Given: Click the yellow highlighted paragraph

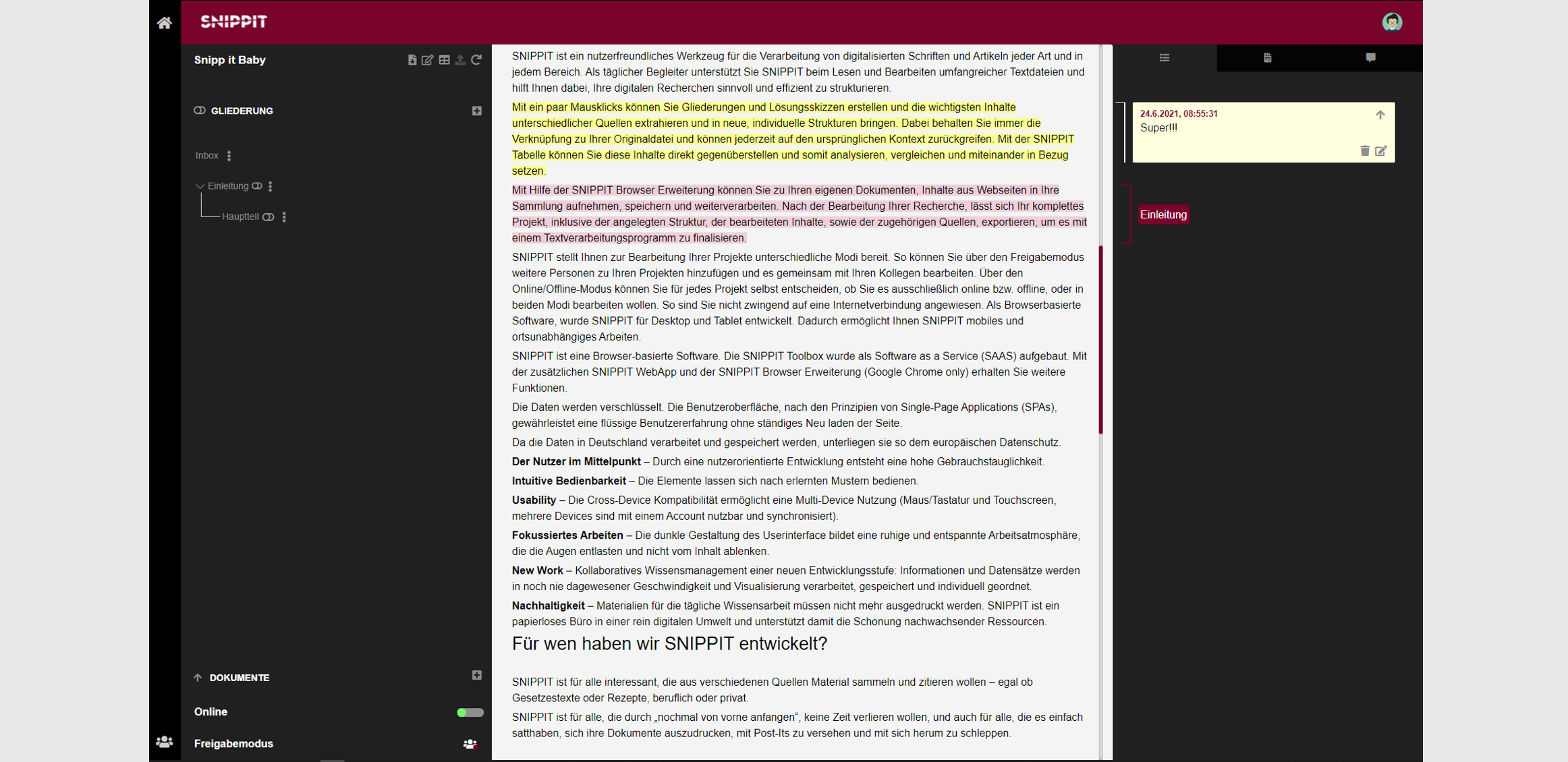Looking at the screenshot, I should pyautogui.click(x=793, y=139).
